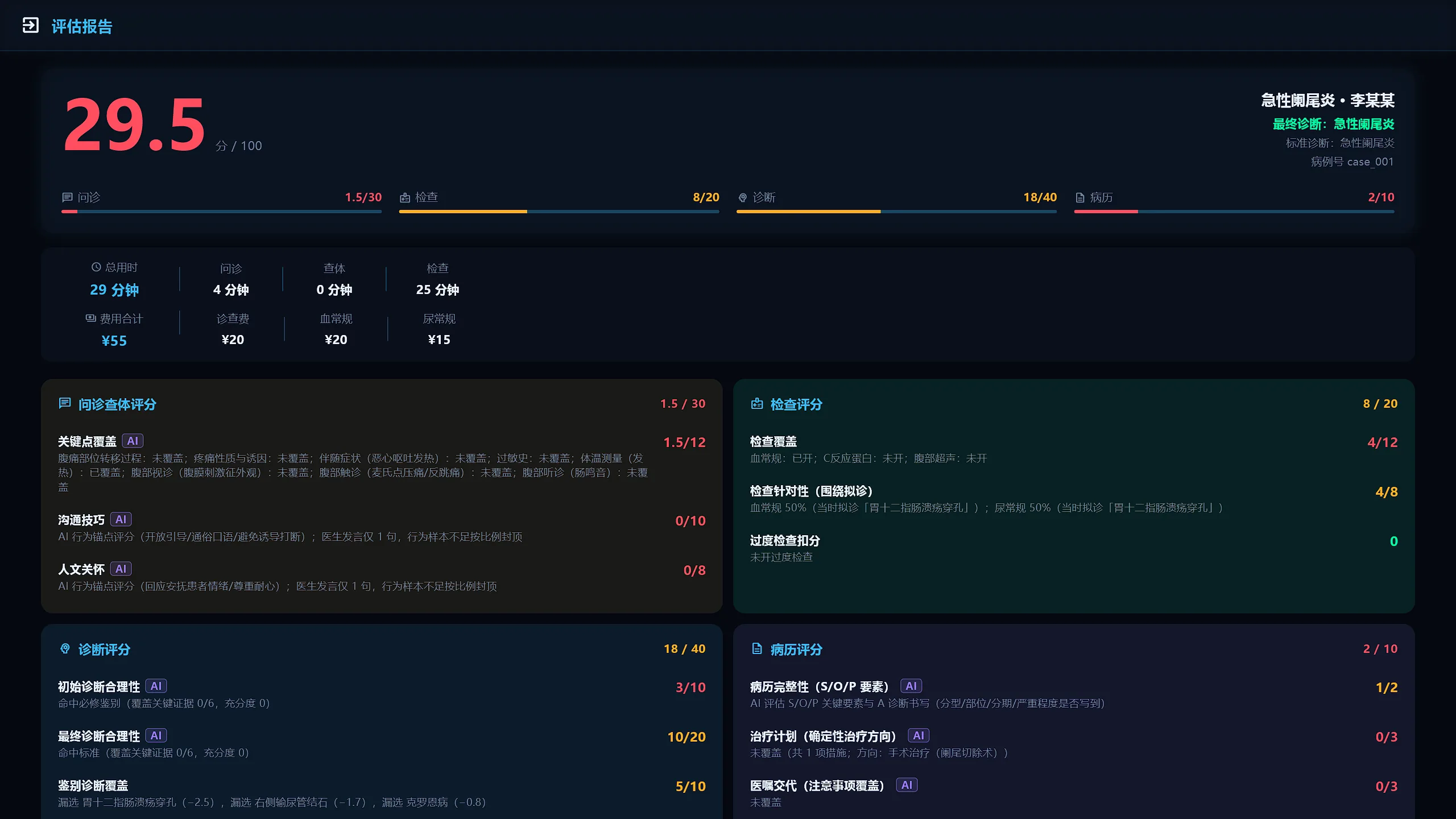Viewport: 1456px width, 819px height.
Task: Click the overall score 29.5
Action: pos(134,124)
